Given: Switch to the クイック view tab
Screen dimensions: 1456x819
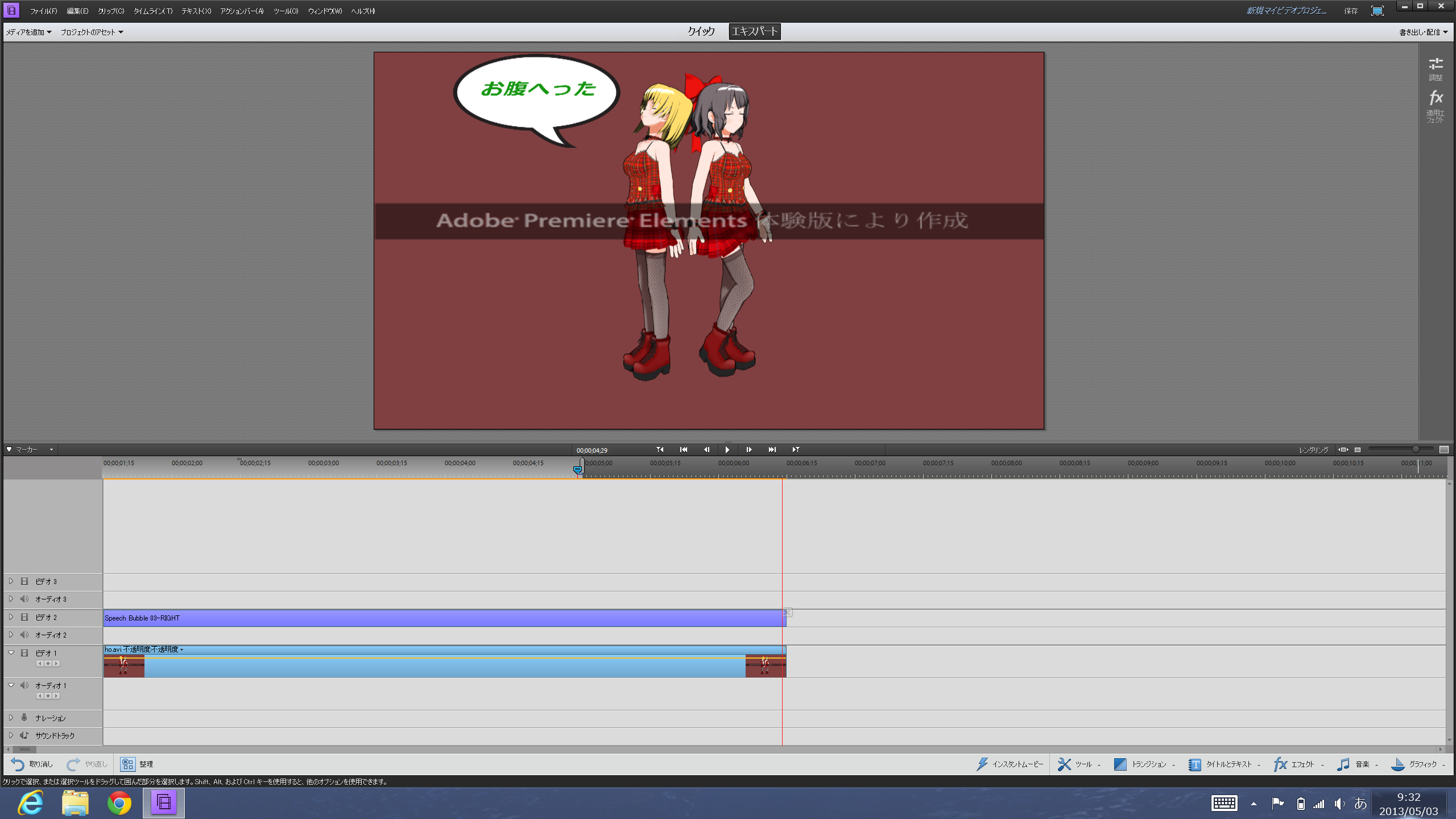Looking at the screenshot, I should (701, 31).
